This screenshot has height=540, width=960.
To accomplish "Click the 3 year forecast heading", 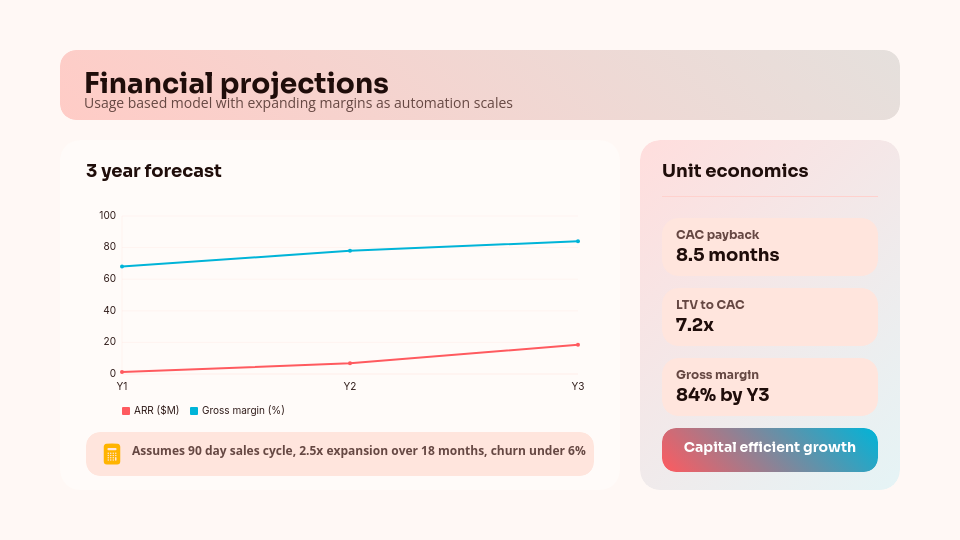I will click(154, 171).
